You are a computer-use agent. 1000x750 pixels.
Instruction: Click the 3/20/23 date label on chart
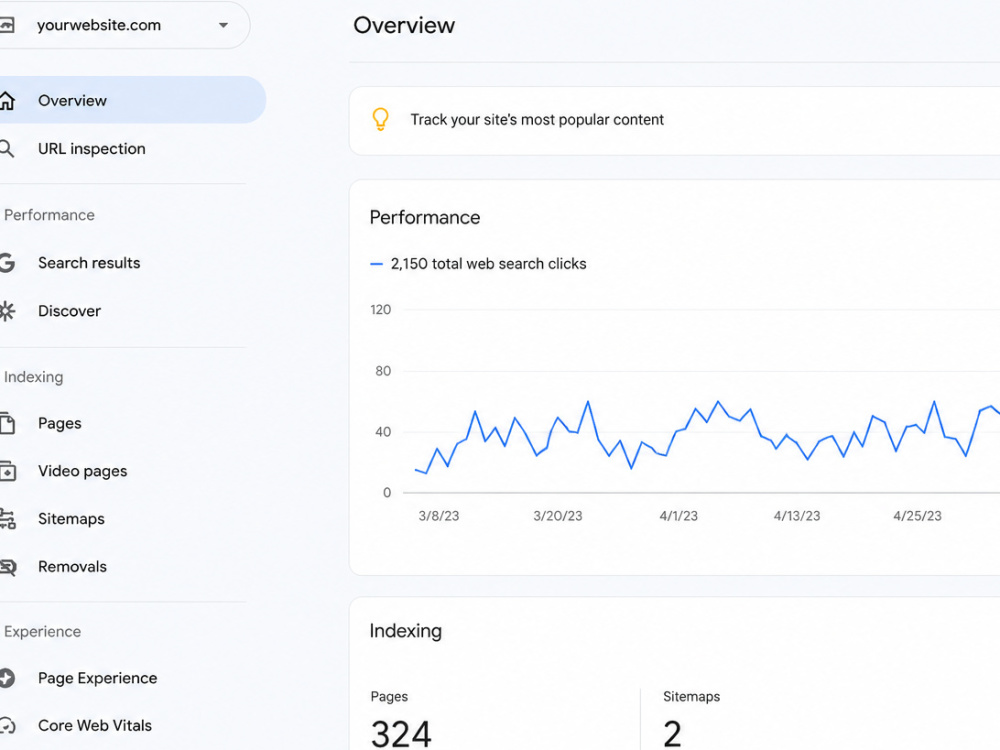click(x=558, y=516)
